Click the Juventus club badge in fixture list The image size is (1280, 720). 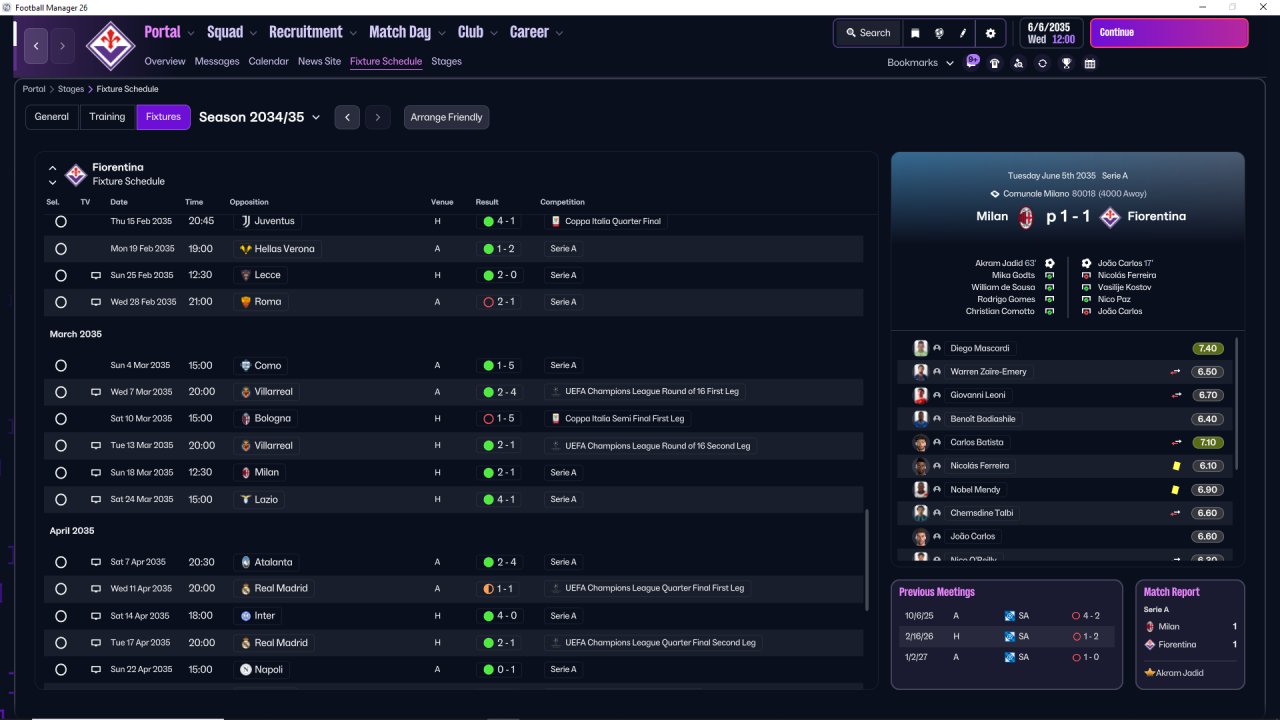[x=246, y=221]
